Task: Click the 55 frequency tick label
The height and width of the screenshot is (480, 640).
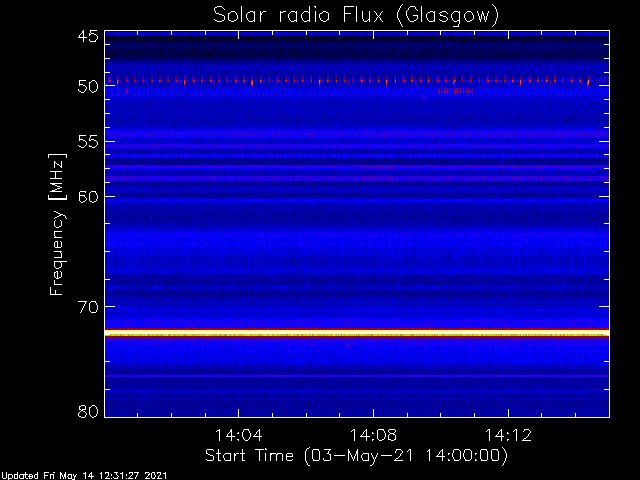Action: [x=88, y=142]
